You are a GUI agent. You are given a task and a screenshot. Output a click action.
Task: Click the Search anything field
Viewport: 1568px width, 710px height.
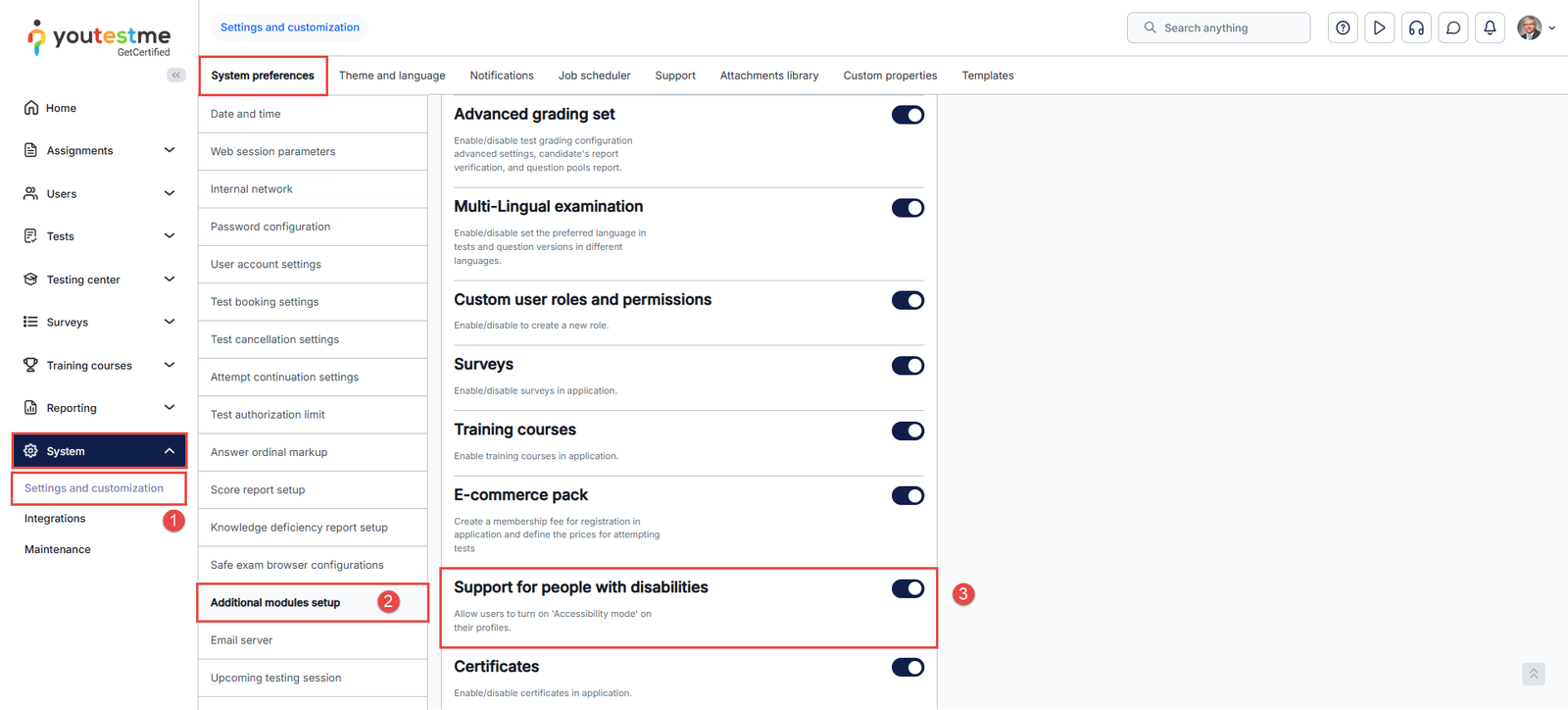point(1218,27)
